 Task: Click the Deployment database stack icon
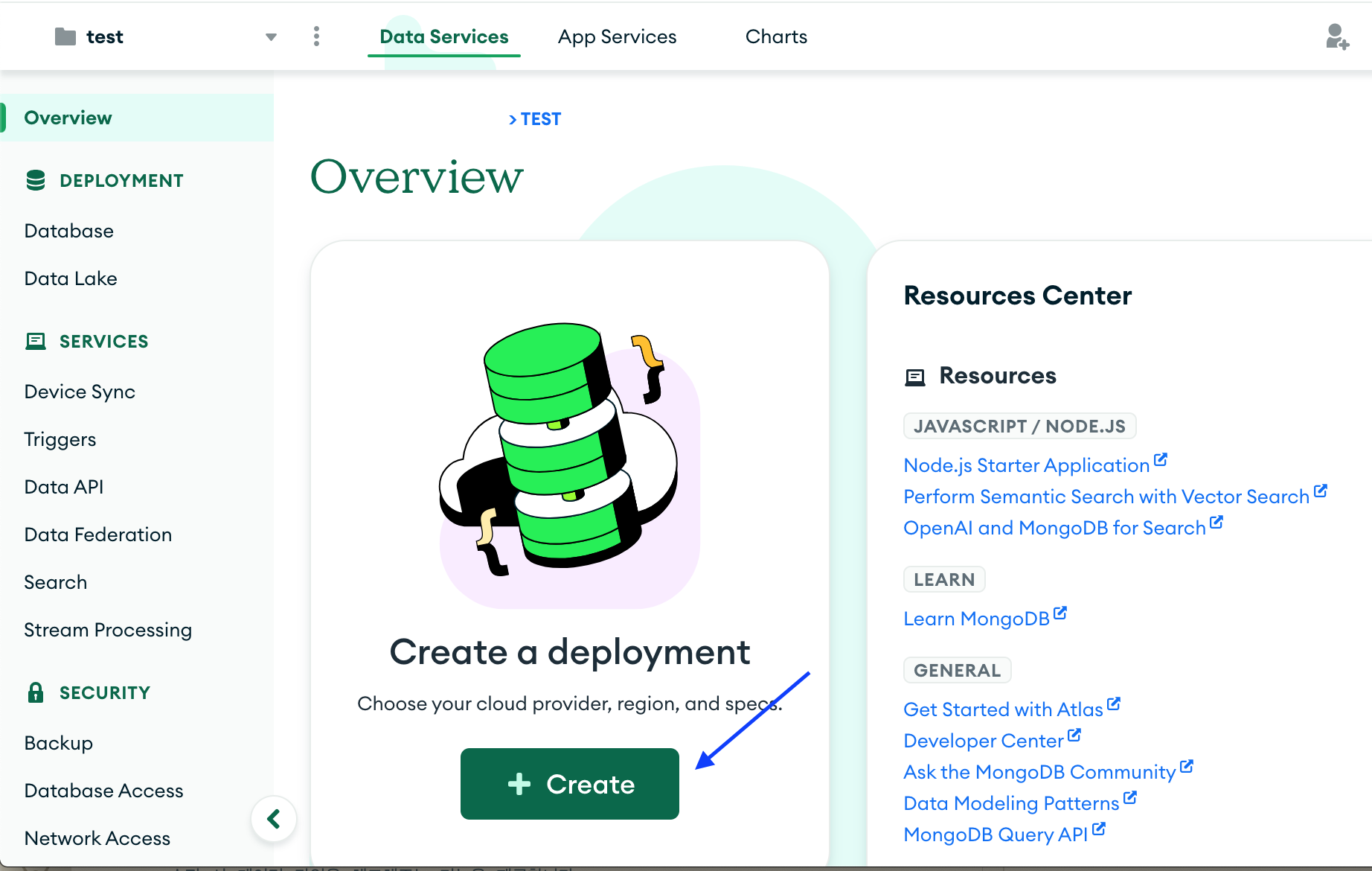[x=36, y=180]
